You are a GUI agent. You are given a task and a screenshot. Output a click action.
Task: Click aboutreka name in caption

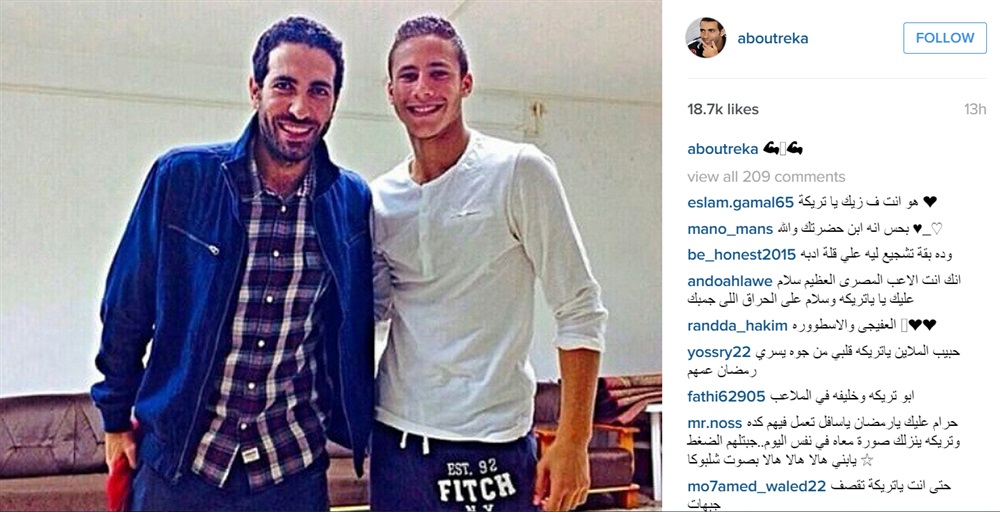tap(723, 149)
